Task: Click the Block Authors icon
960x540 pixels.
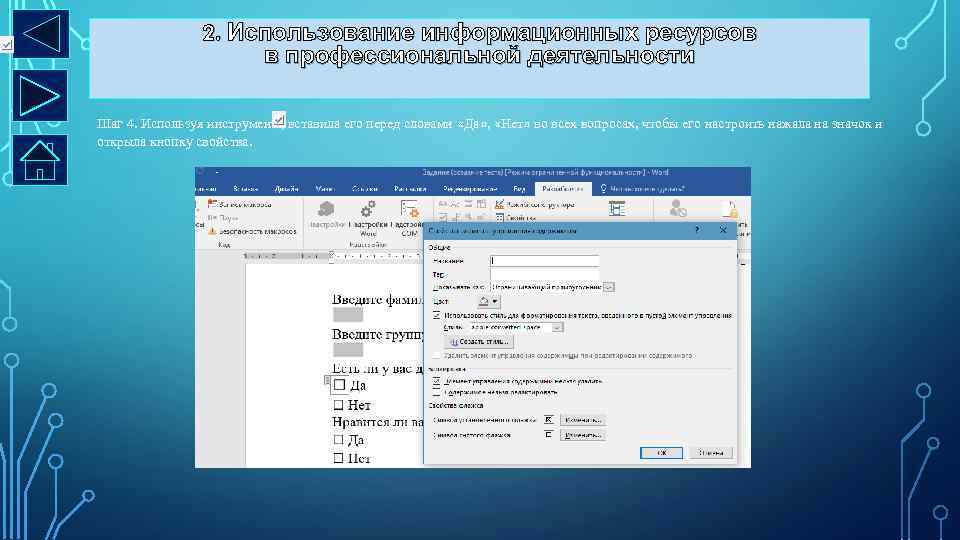Action: 678,209
